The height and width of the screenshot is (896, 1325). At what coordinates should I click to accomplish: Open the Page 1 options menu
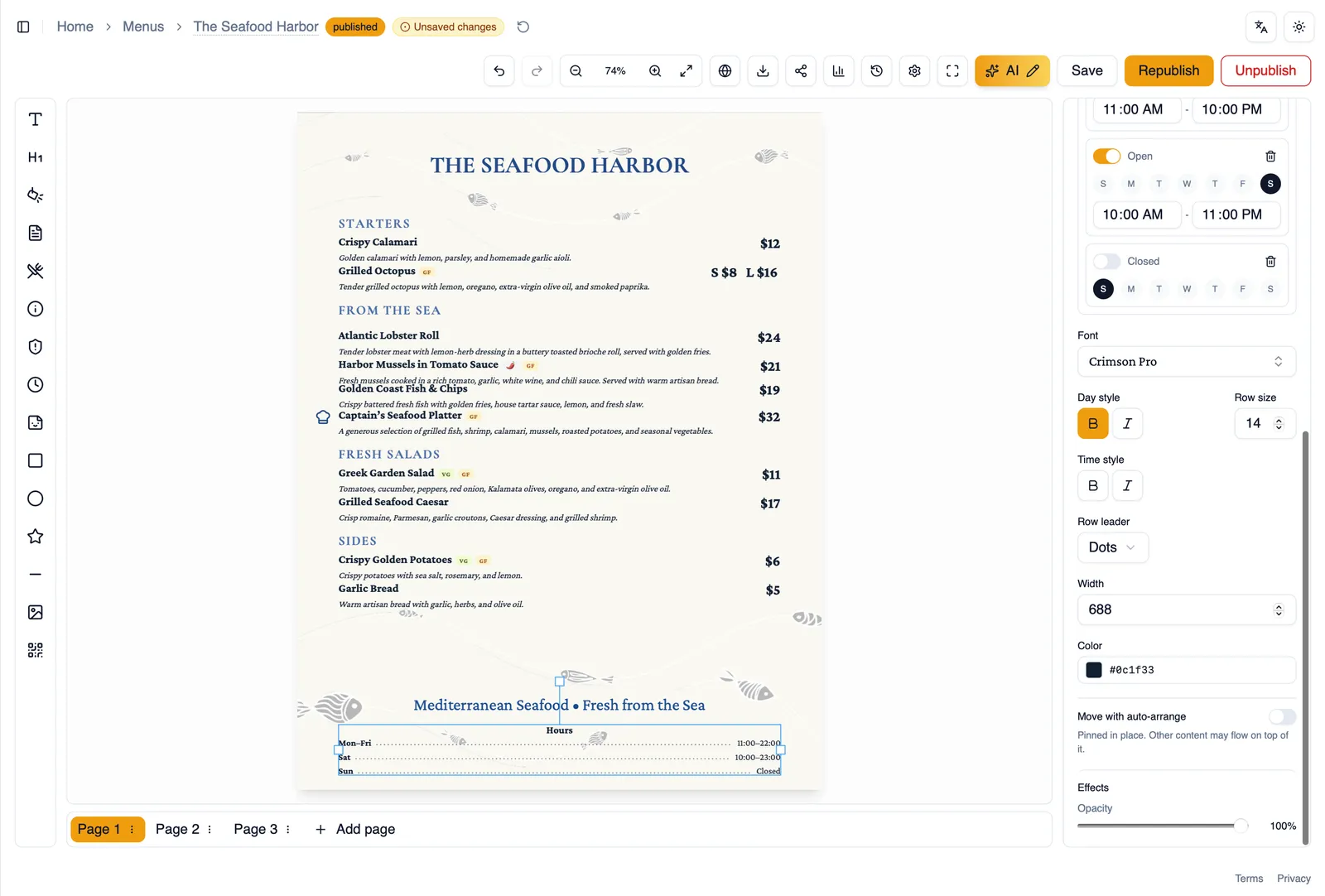132,829
